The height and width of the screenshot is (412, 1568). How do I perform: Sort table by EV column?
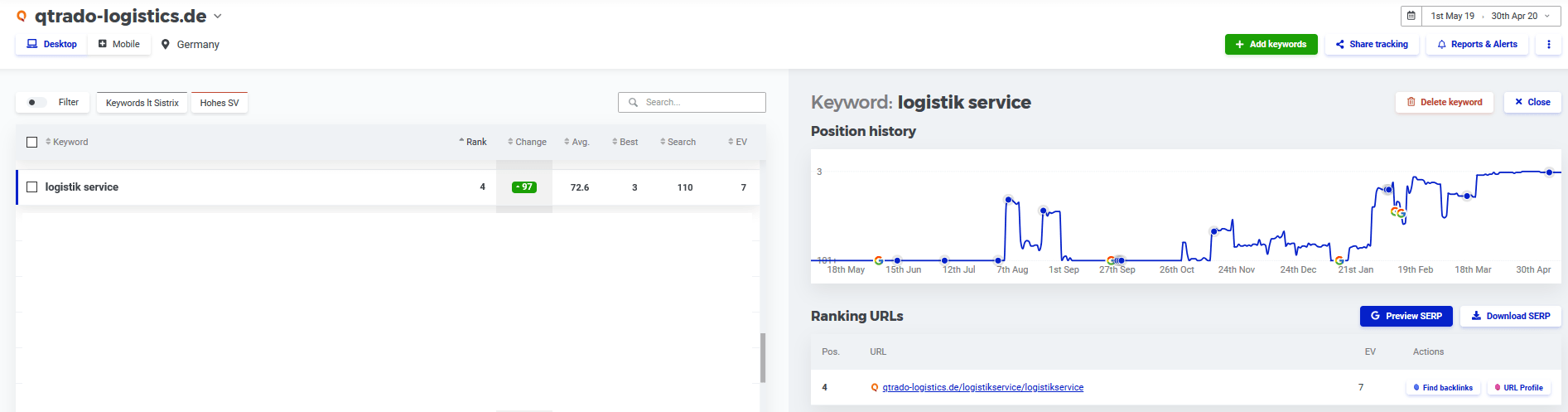(x=737, y=142)
